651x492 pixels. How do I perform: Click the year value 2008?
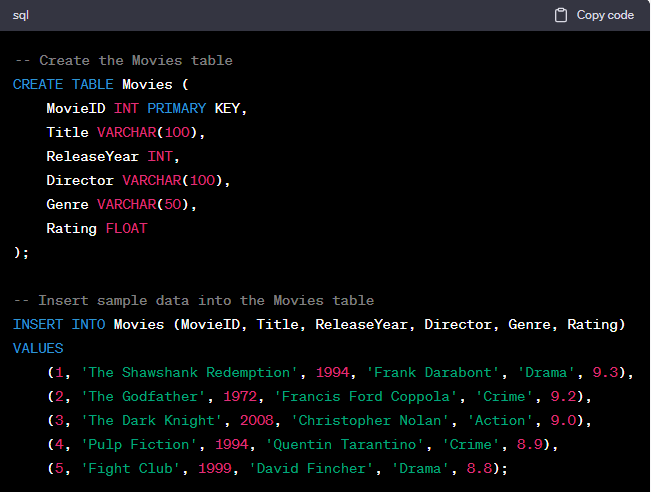pos(257,421)
